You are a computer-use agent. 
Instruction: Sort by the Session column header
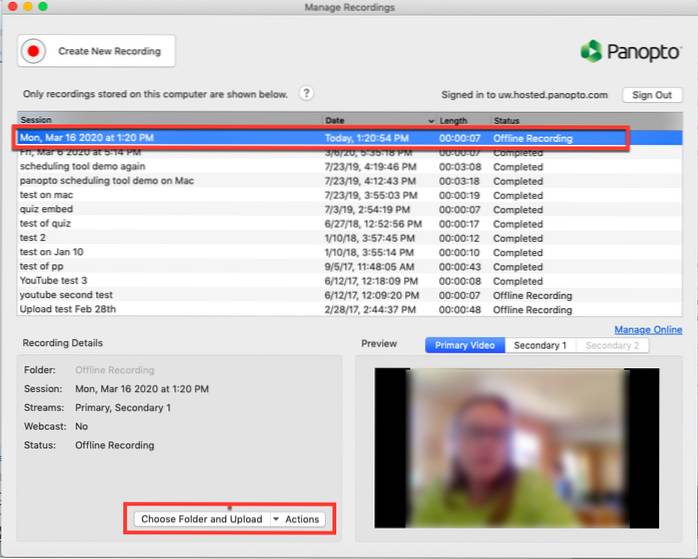click(168, 120)
